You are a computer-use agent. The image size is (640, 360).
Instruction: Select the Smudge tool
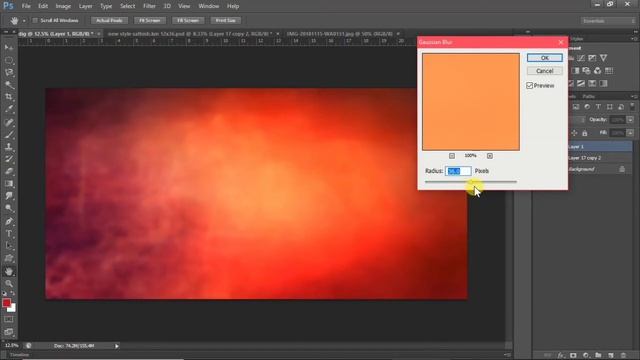point(9,196)
